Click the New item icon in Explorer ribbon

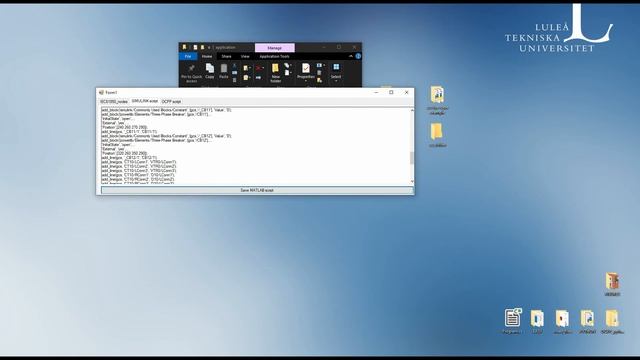click(286, 65)
